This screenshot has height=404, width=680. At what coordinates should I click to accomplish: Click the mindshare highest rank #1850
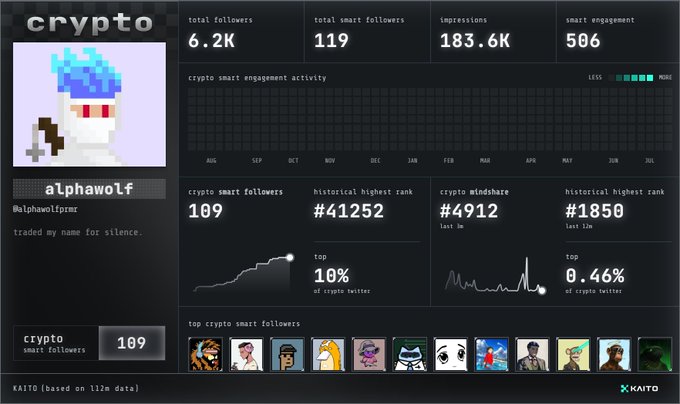[595, 211]
